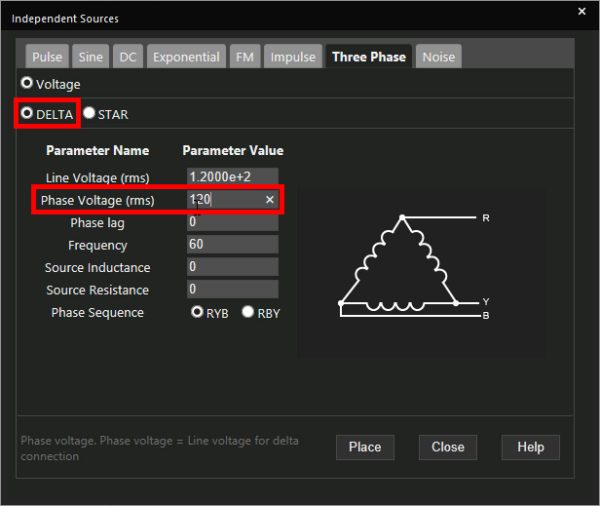Switch to the Pulse tab
This screenshot has width=600, height=506.
pyautogui.click(x=47, y=57)
